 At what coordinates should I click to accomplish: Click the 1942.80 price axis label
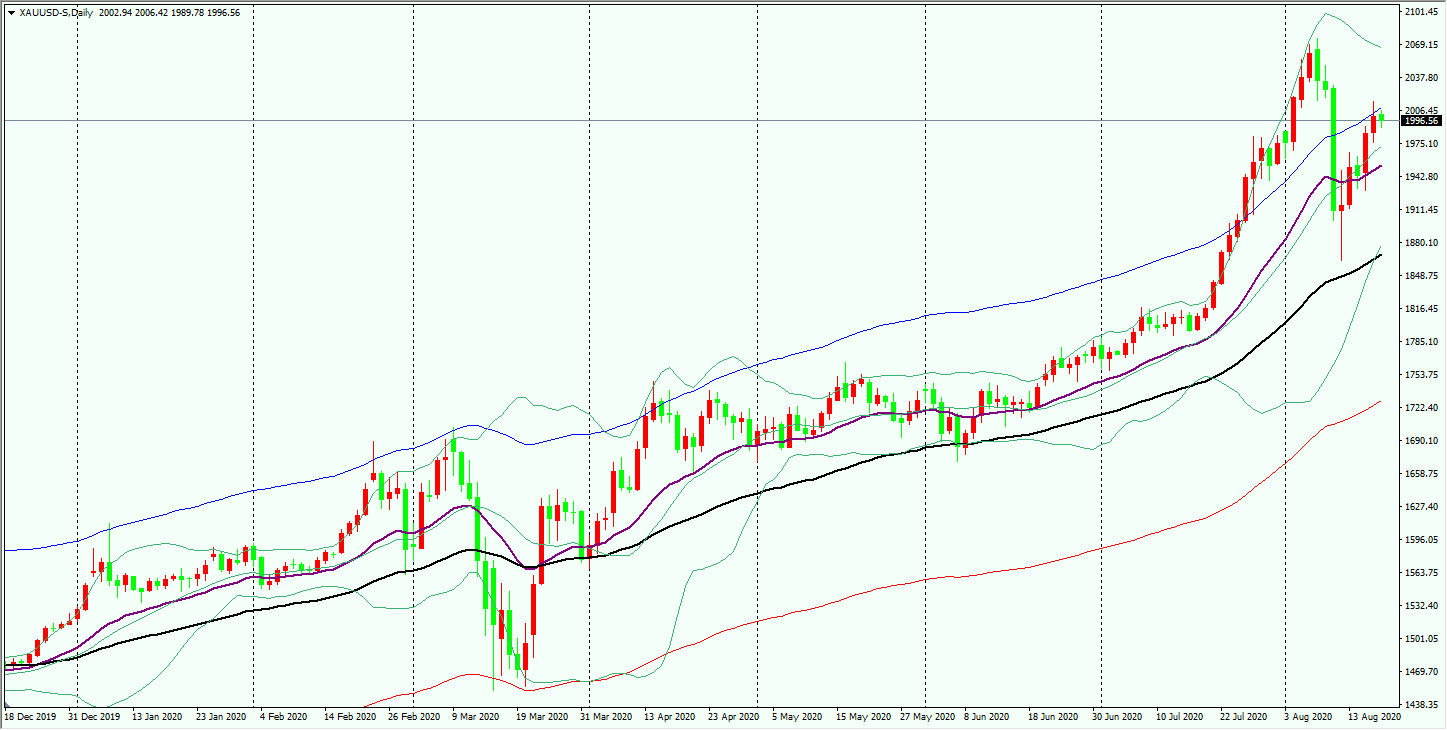click(x=1422, y=177)
